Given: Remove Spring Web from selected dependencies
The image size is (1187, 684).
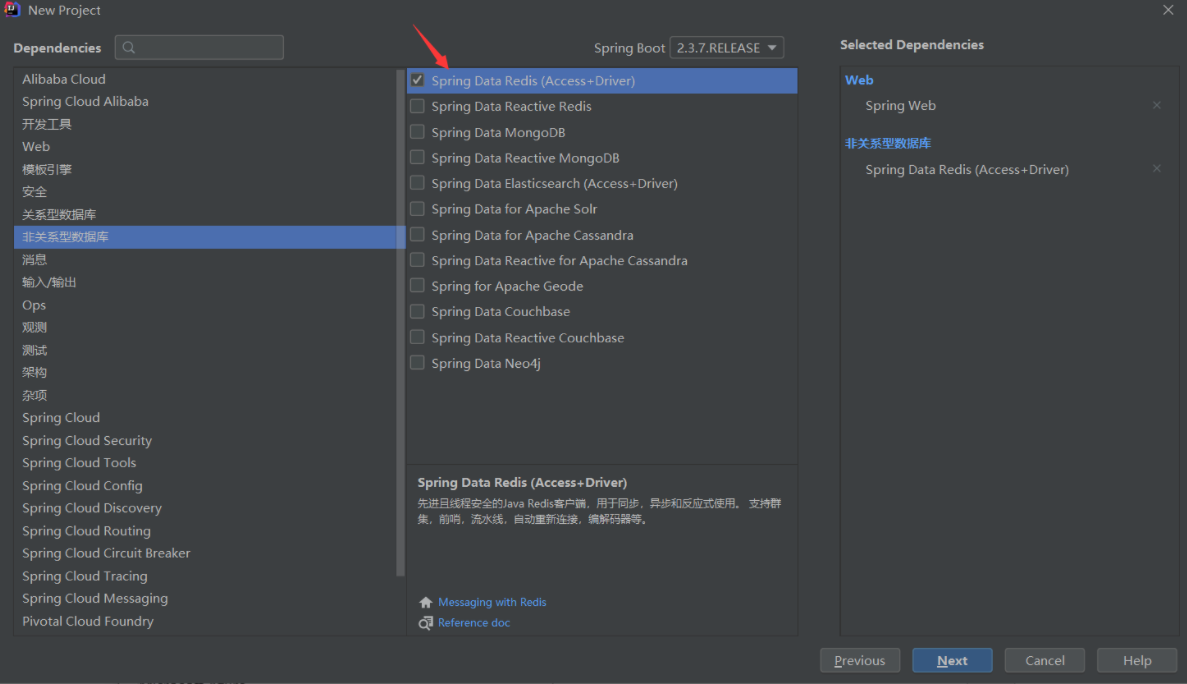Looking at the screenshot, I should [x=1157, y=105].
